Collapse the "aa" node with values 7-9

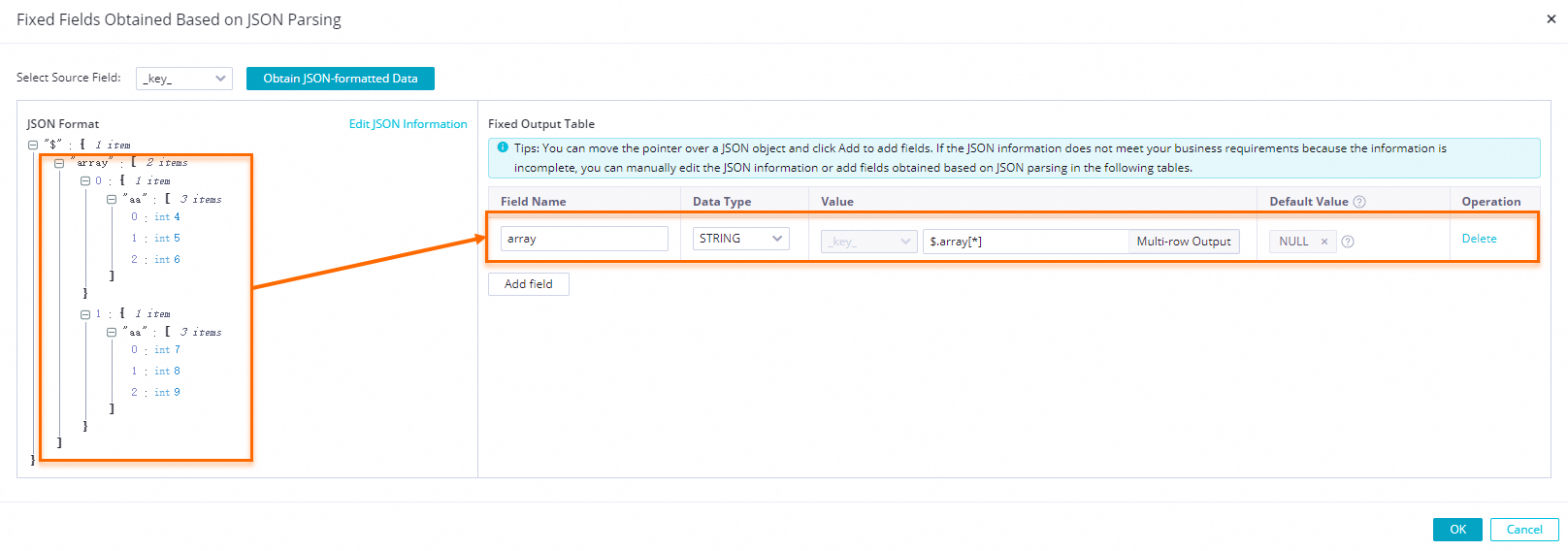click(x=112, y=332)
